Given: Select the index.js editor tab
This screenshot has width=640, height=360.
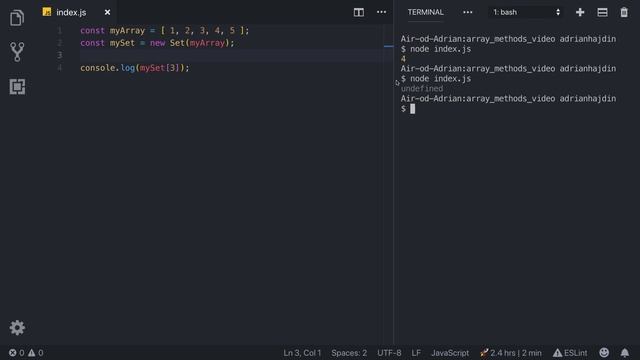Looking at the screenshot, I should pyautogui.click(x=76, y=12).
